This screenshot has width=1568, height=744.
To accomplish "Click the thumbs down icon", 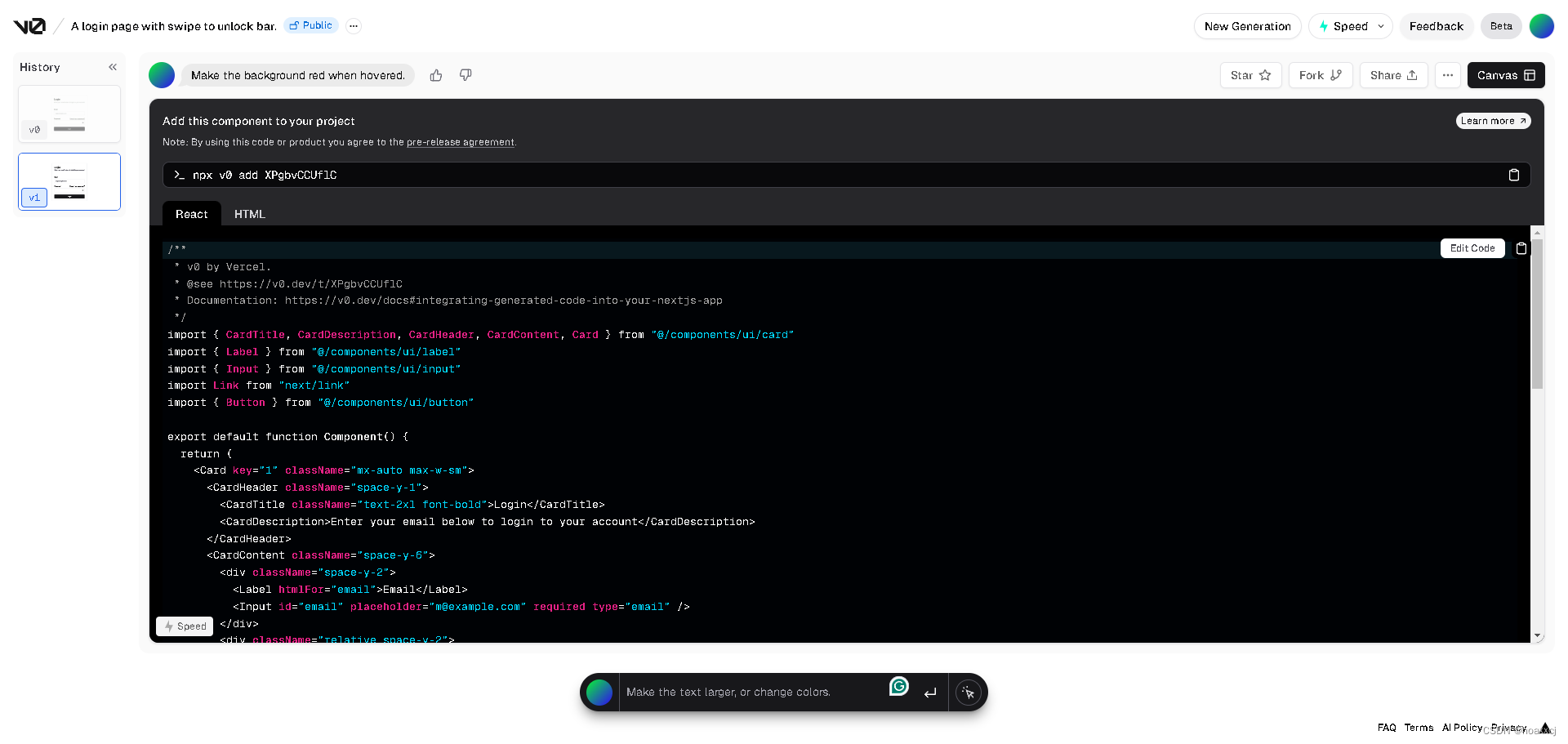I will pyautogui.click(x=465, y=75).
